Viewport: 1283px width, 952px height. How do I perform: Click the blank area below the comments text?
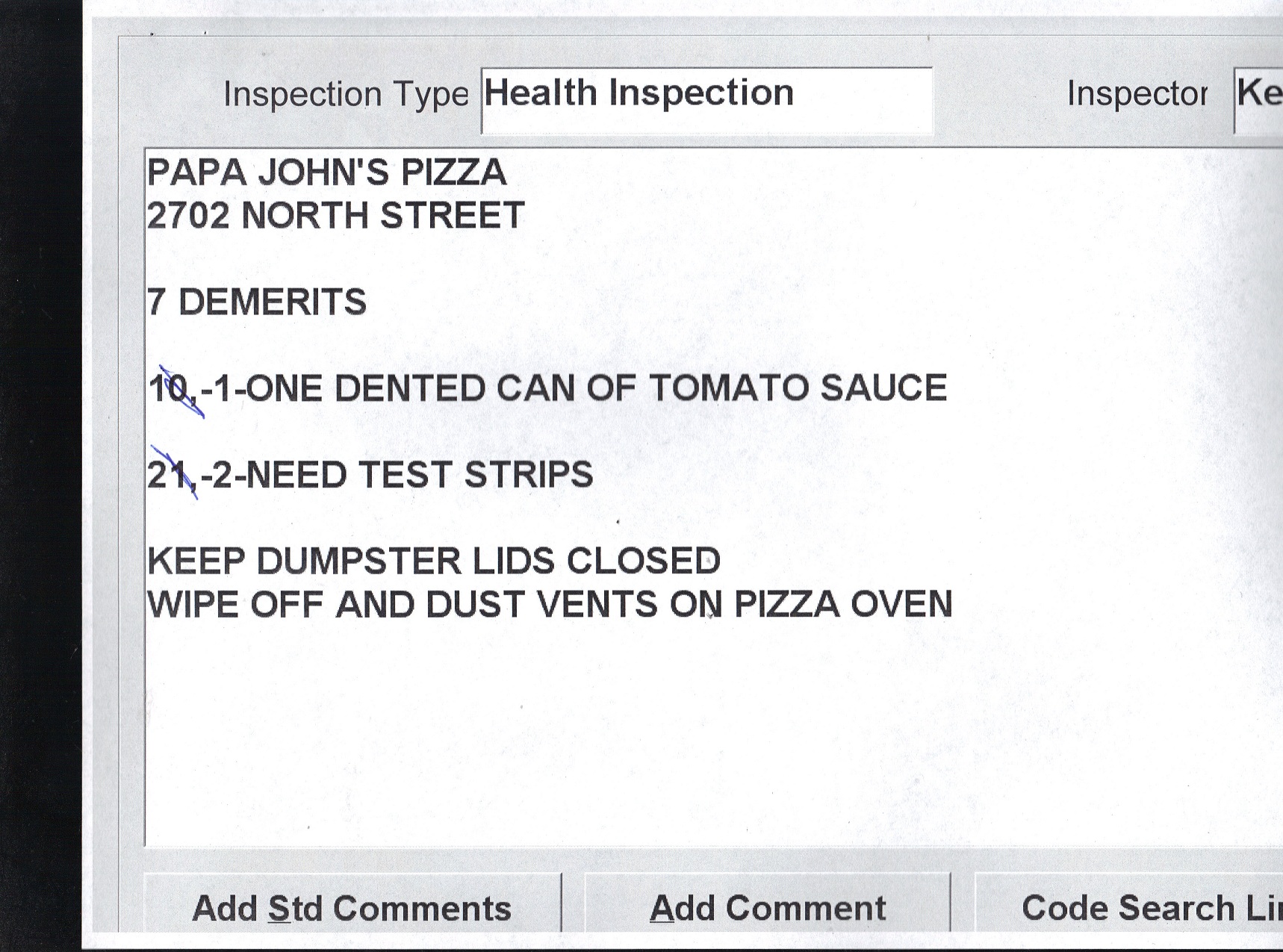pos(672,739)
